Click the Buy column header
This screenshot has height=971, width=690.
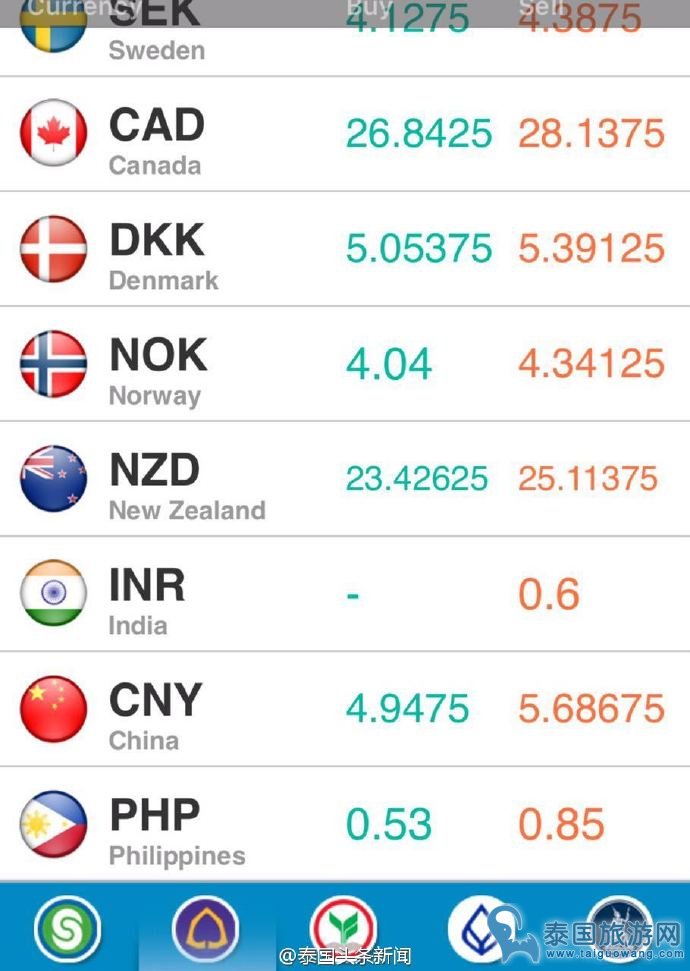(x=369, y=9)
